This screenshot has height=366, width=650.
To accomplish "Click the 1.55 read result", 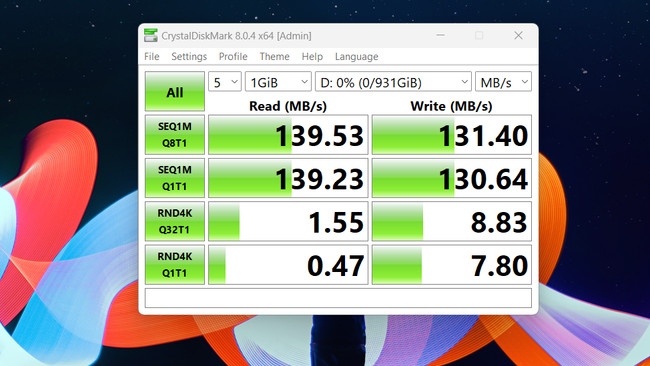I will pyautogui.click(x=288, y=221).
